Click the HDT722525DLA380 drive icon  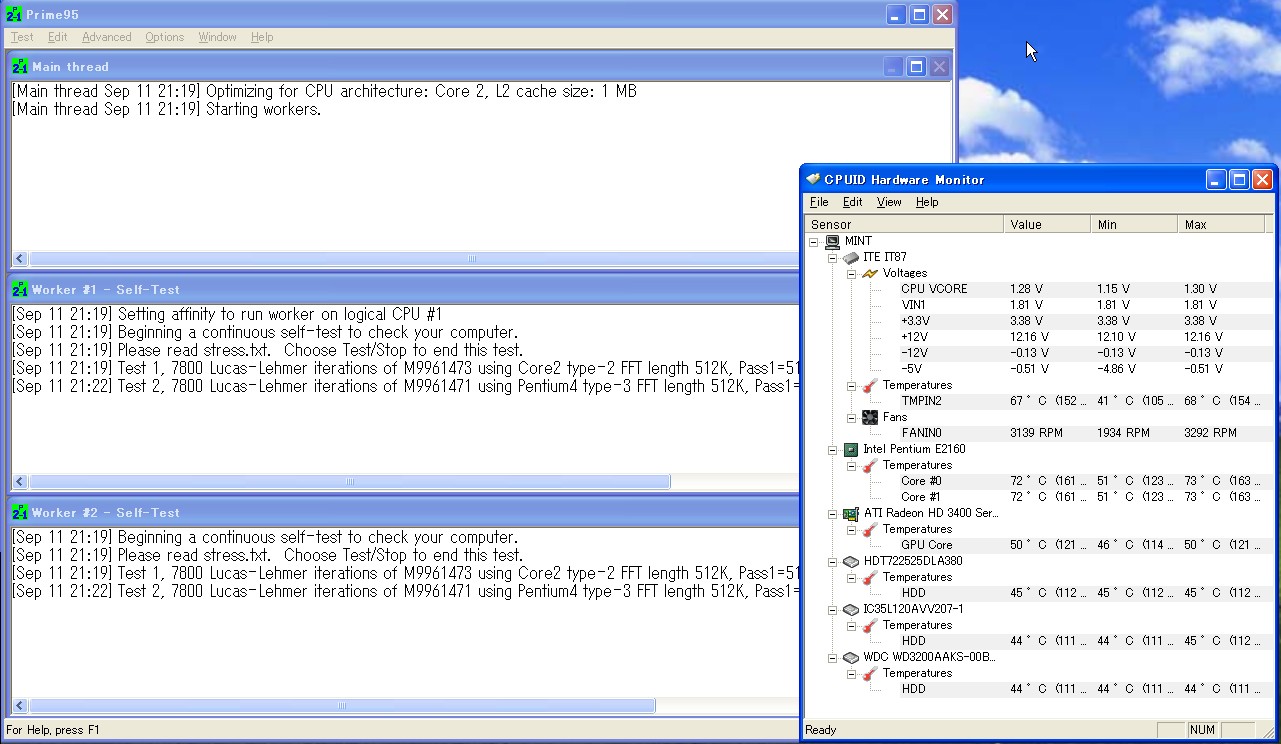[x=850, y=561]
